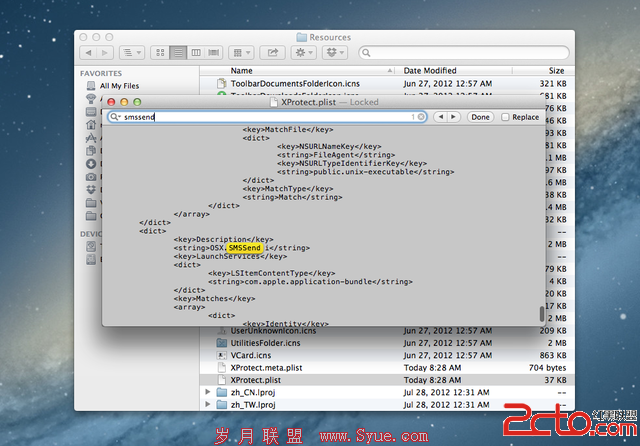Sort files by Date Modified column
This screenshot has width=640, height=446.
[x=430, y=71]
